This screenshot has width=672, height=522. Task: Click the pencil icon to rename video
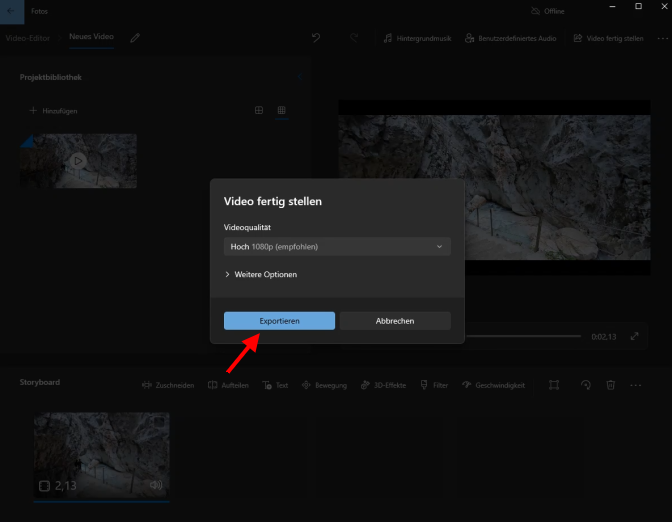click(135, 38)
